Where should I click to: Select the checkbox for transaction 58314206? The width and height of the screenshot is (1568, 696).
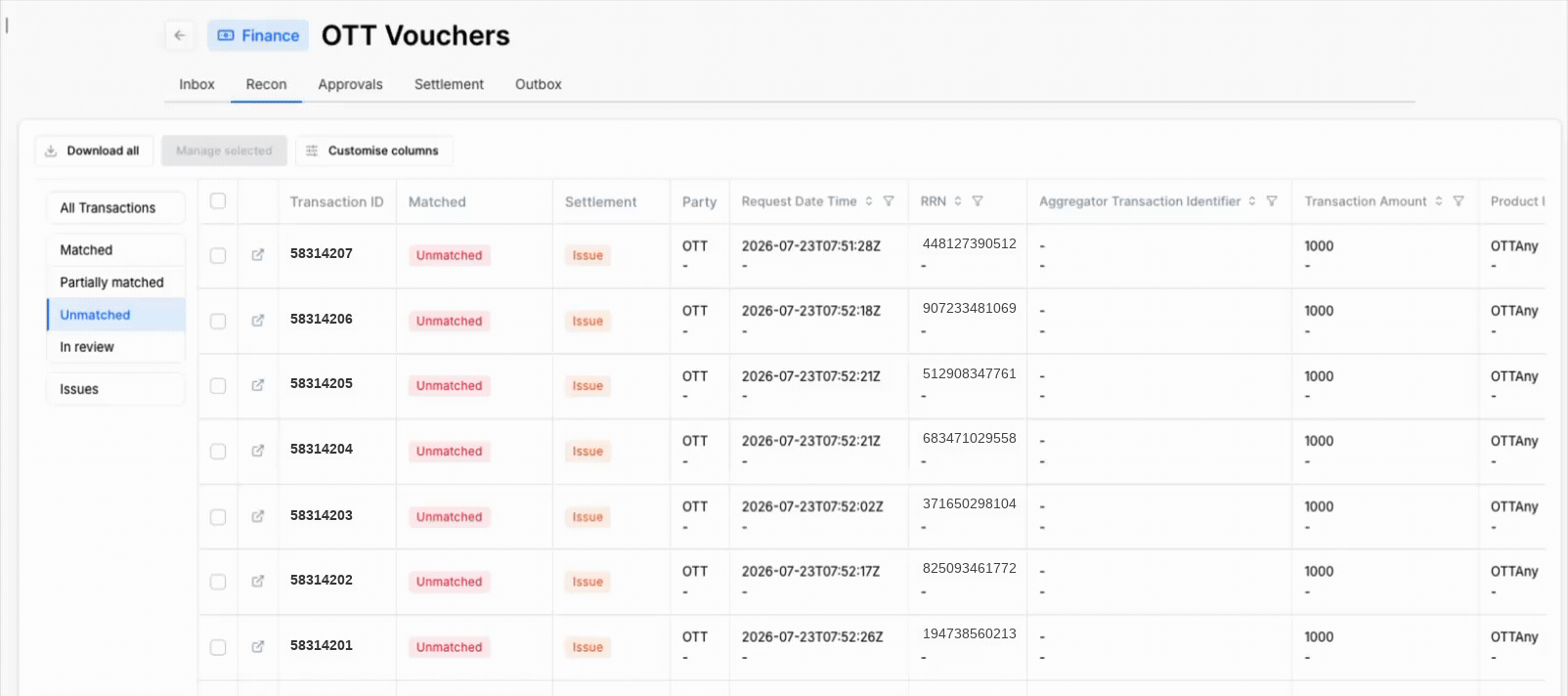[218, 321]
